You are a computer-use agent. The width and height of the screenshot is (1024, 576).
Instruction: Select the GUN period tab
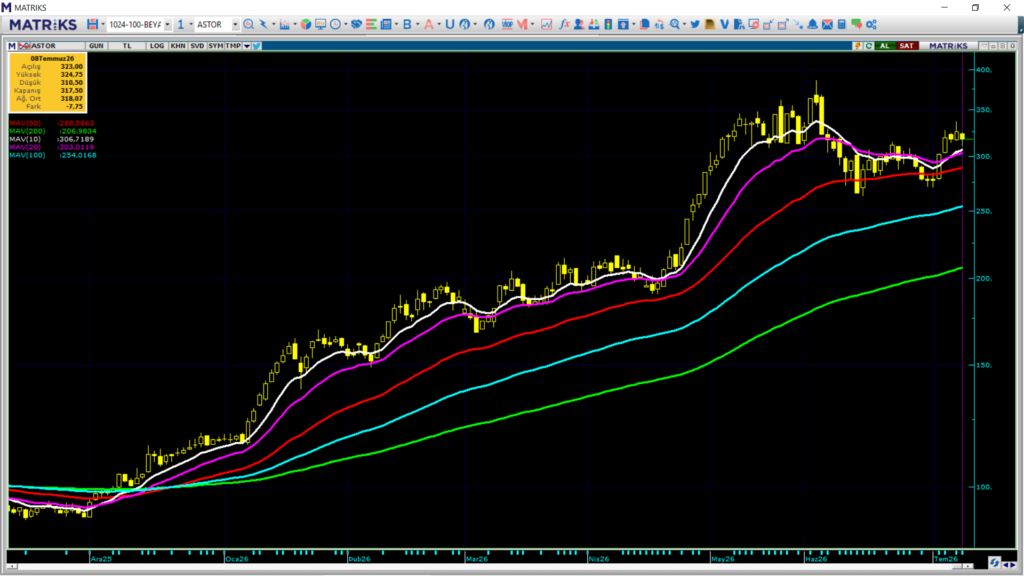[96, 46]
